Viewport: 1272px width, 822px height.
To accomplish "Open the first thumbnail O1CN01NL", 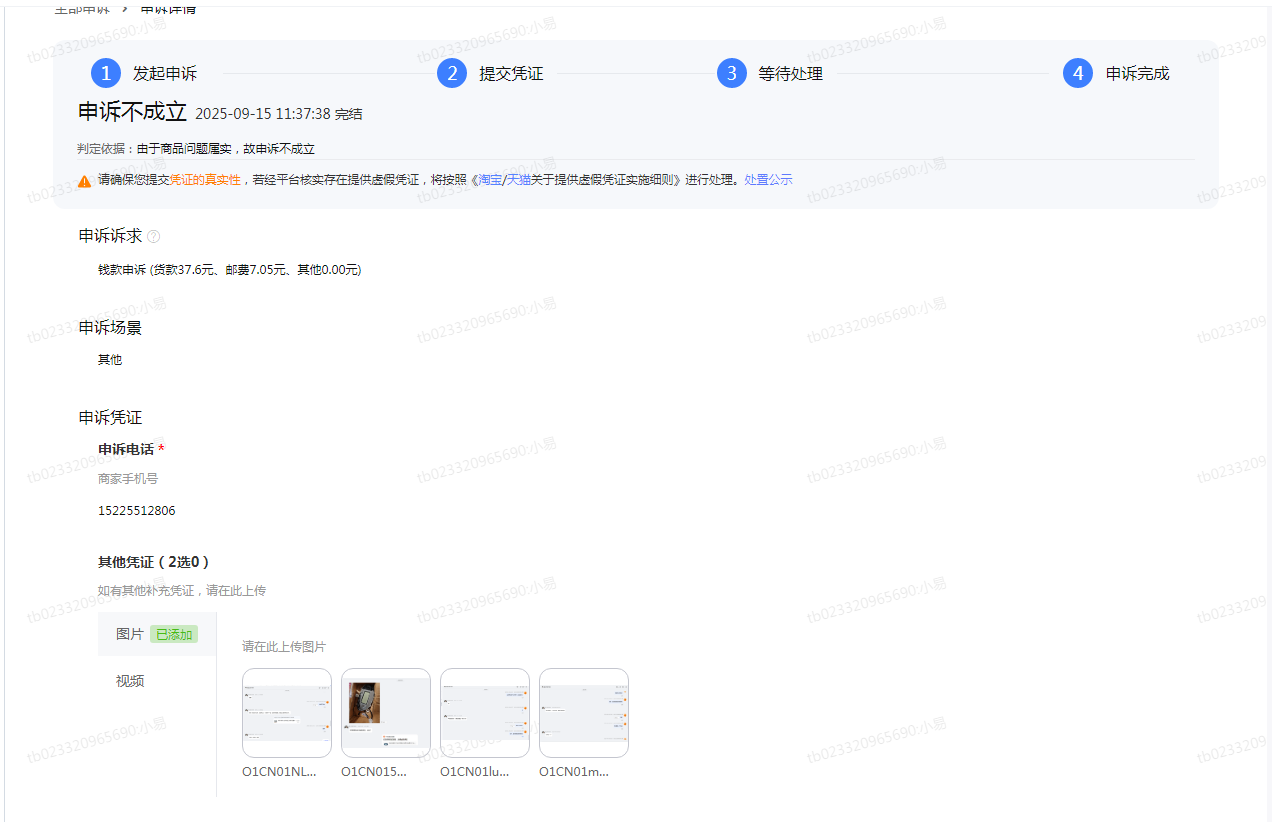I will [287, 713].
